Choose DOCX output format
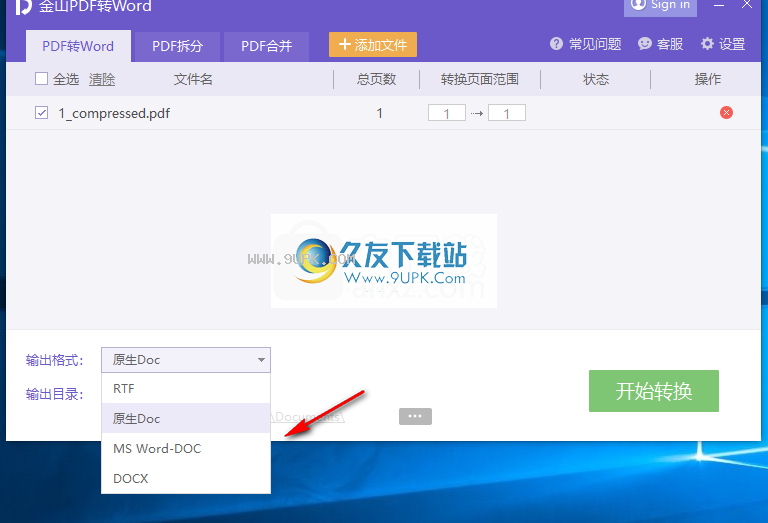Image resolution: width=768 pixels, height=523 pixels. [186, 478]
